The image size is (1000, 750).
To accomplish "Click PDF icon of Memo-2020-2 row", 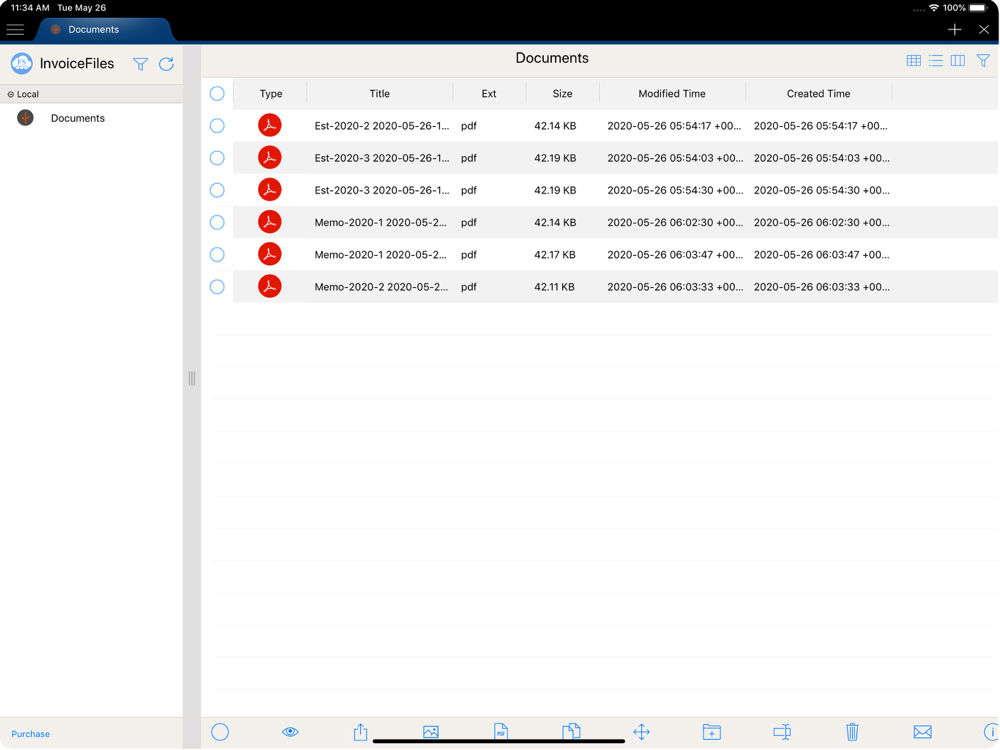I will [270, 286].
